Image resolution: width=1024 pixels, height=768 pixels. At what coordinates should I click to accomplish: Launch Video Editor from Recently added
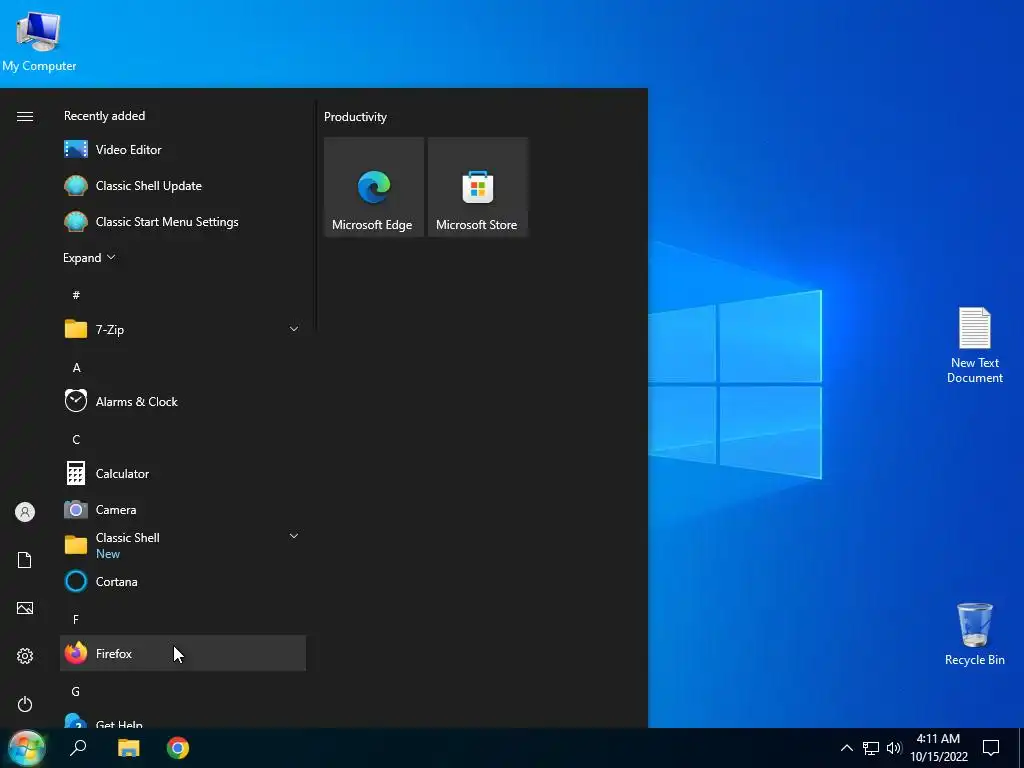(183, 150)
